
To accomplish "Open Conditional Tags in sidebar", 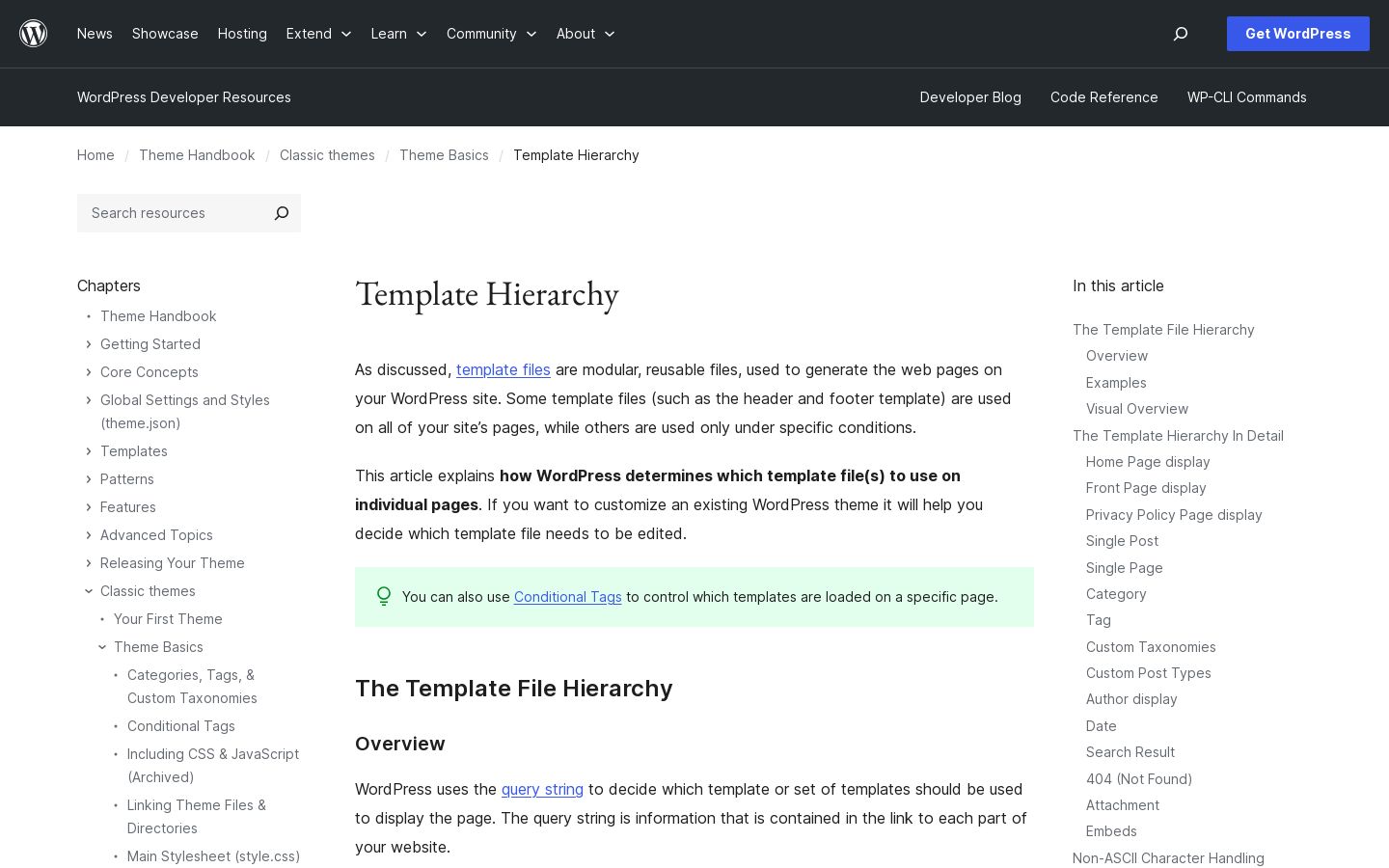I will pyautogui.click(x=181, y=726).
